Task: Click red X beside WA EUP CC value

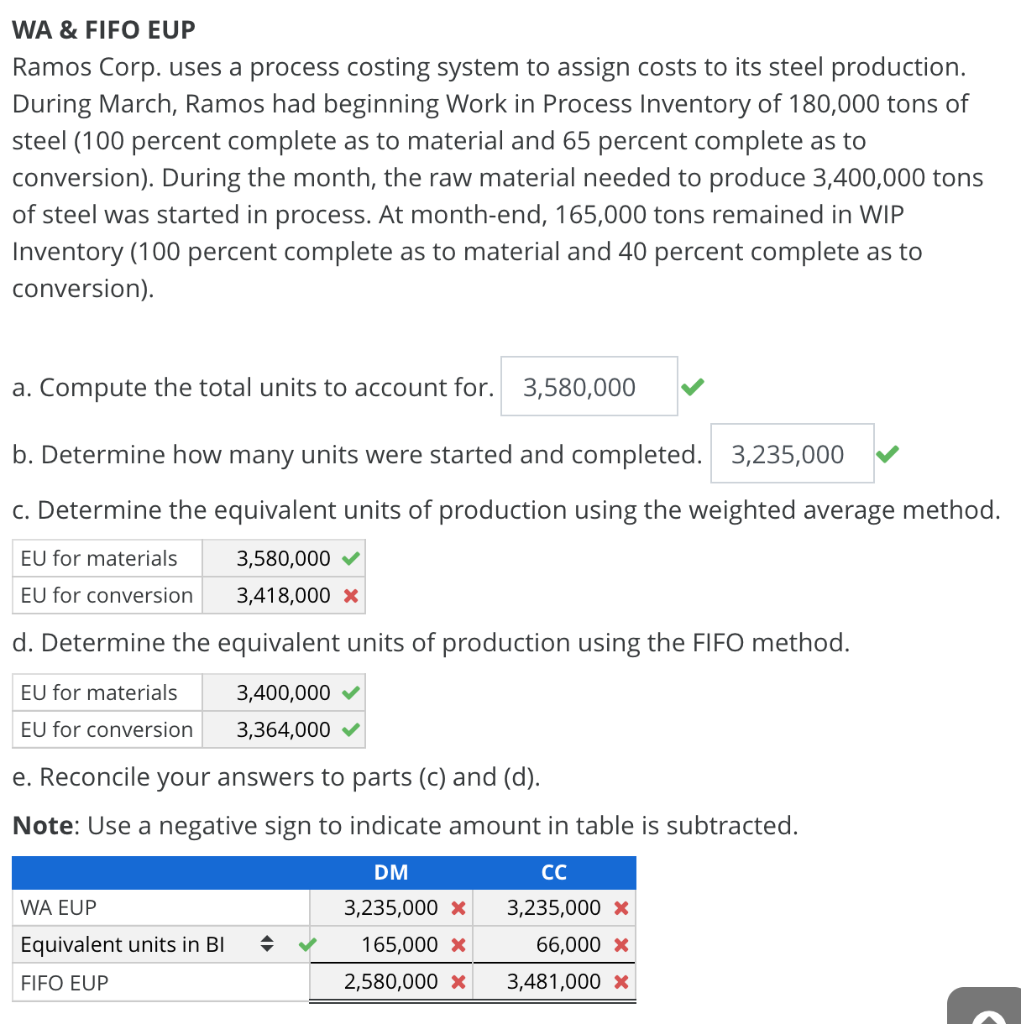Action: tap(623, 908)
